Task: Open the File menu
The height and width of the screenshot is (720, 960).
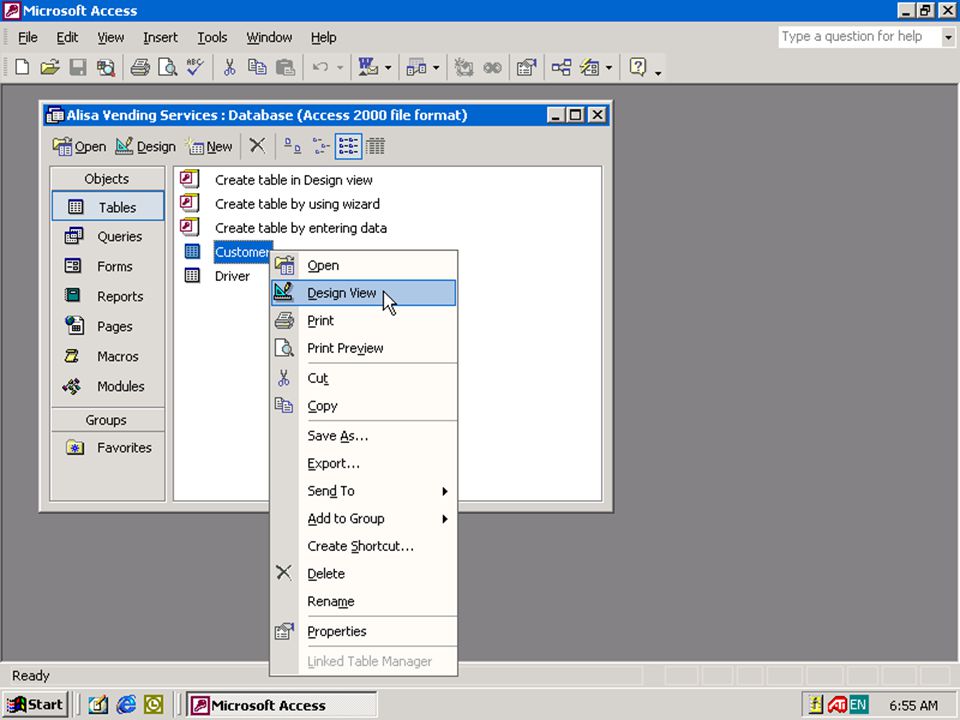Action: (28, 37)
